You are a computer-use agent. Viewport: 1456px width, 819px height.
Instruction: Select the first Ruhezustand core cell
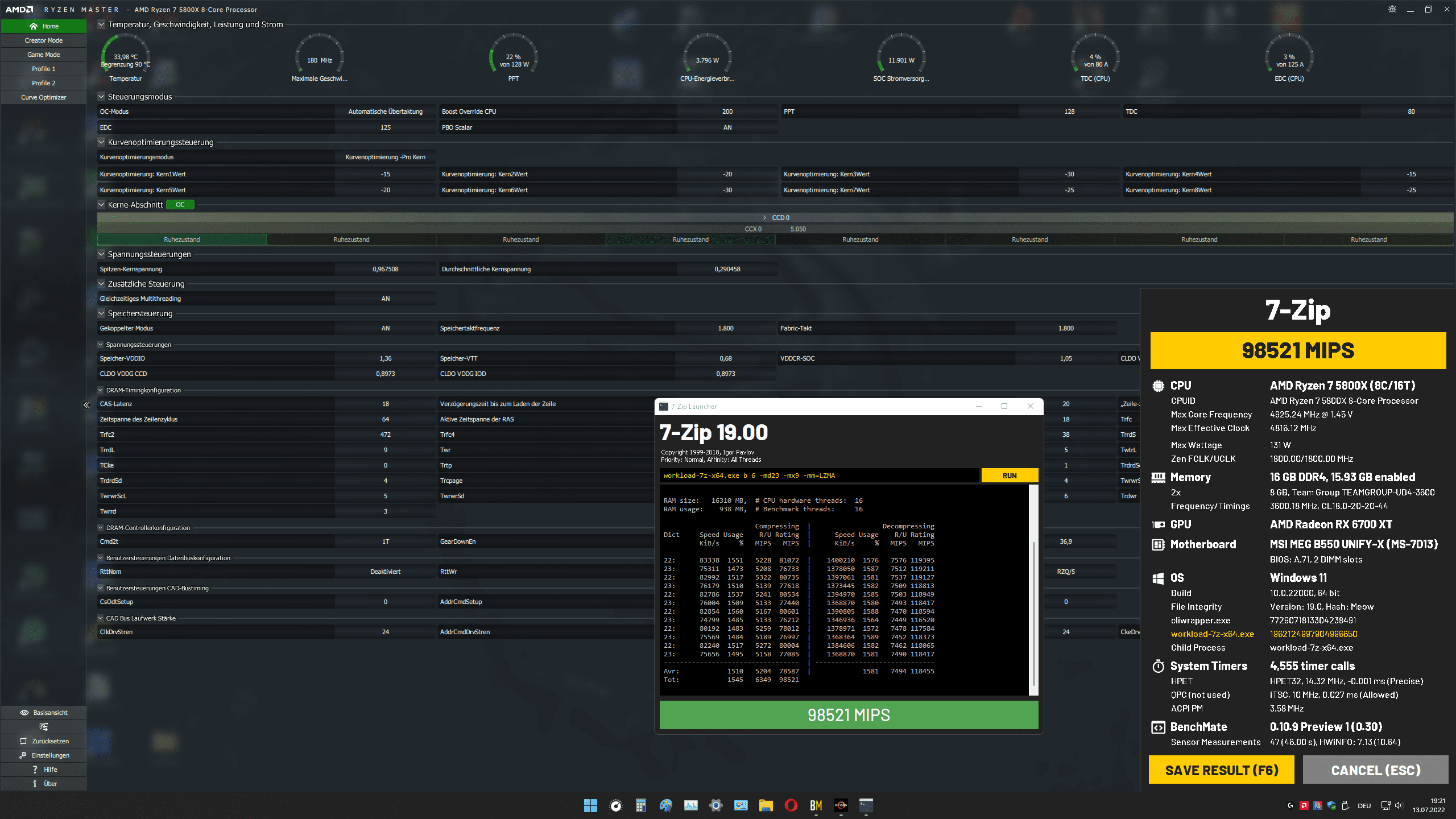[182, 239]
